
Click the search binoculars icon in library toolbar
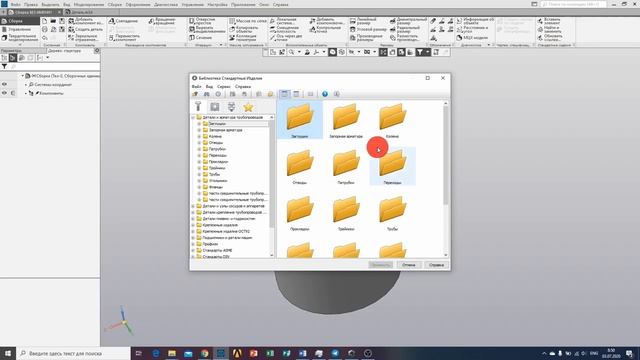[x=207, y=94]
